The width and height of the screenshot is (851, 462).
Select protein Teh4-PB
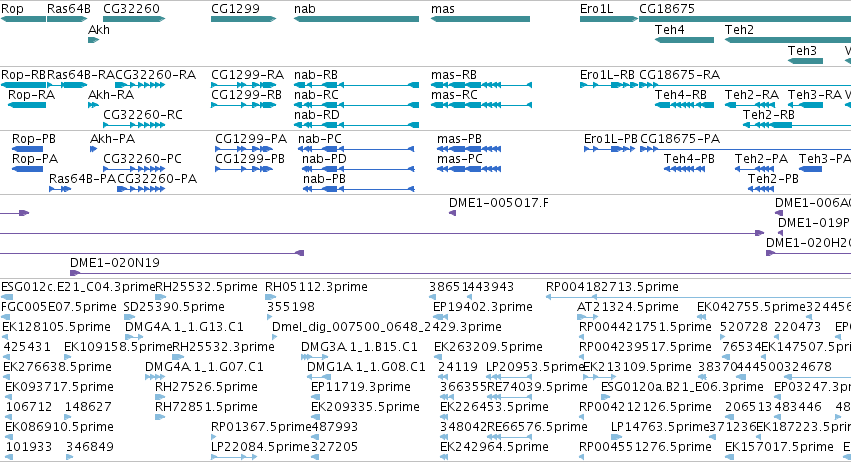coord(689,159)
